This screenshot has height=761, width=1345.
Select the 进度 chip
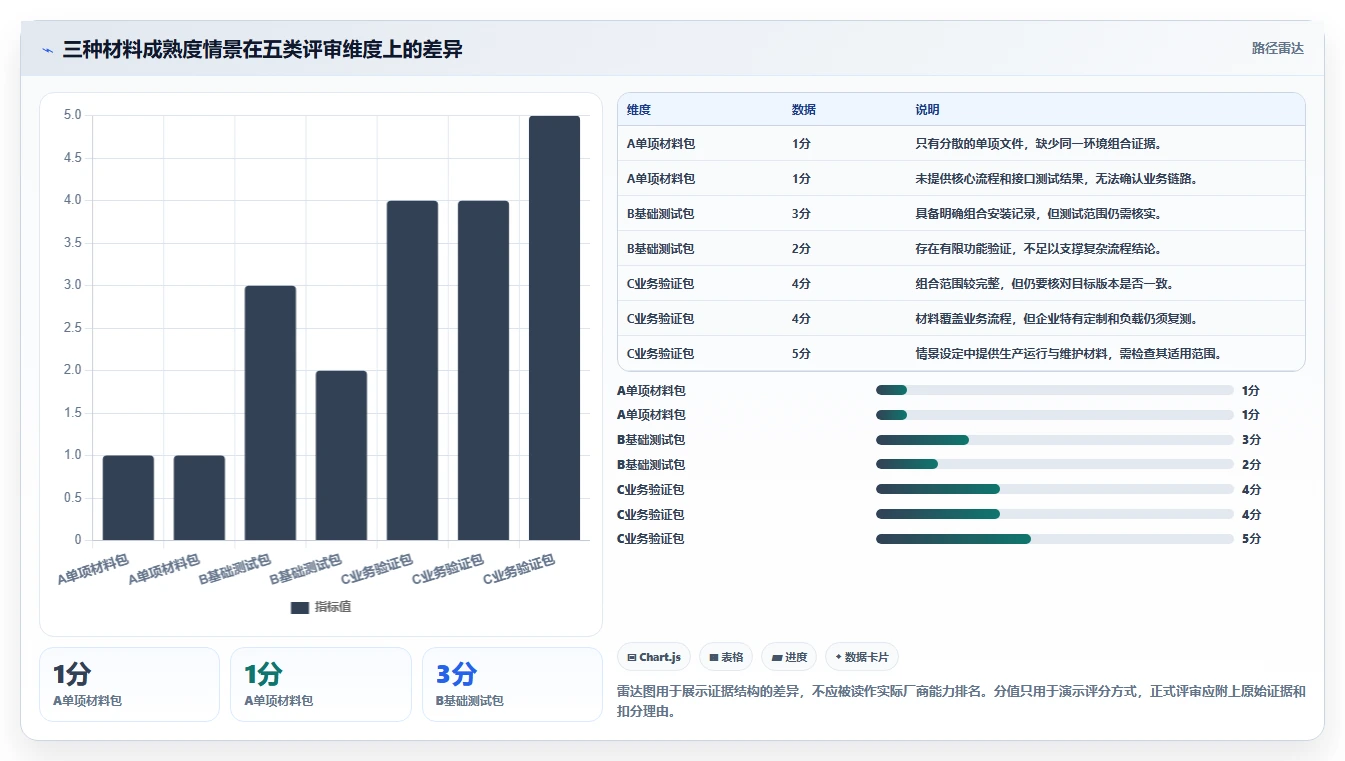[789, 657]
